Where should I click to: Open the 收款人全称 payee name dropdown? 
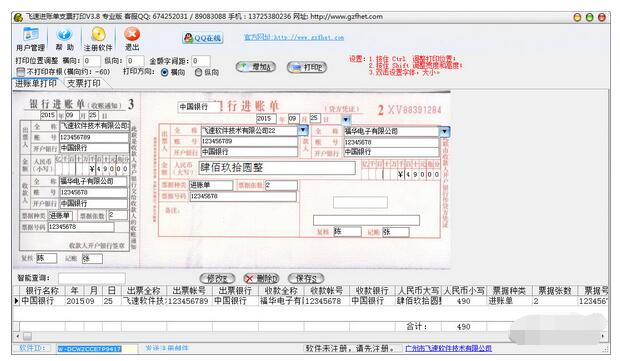coord(444,131)
